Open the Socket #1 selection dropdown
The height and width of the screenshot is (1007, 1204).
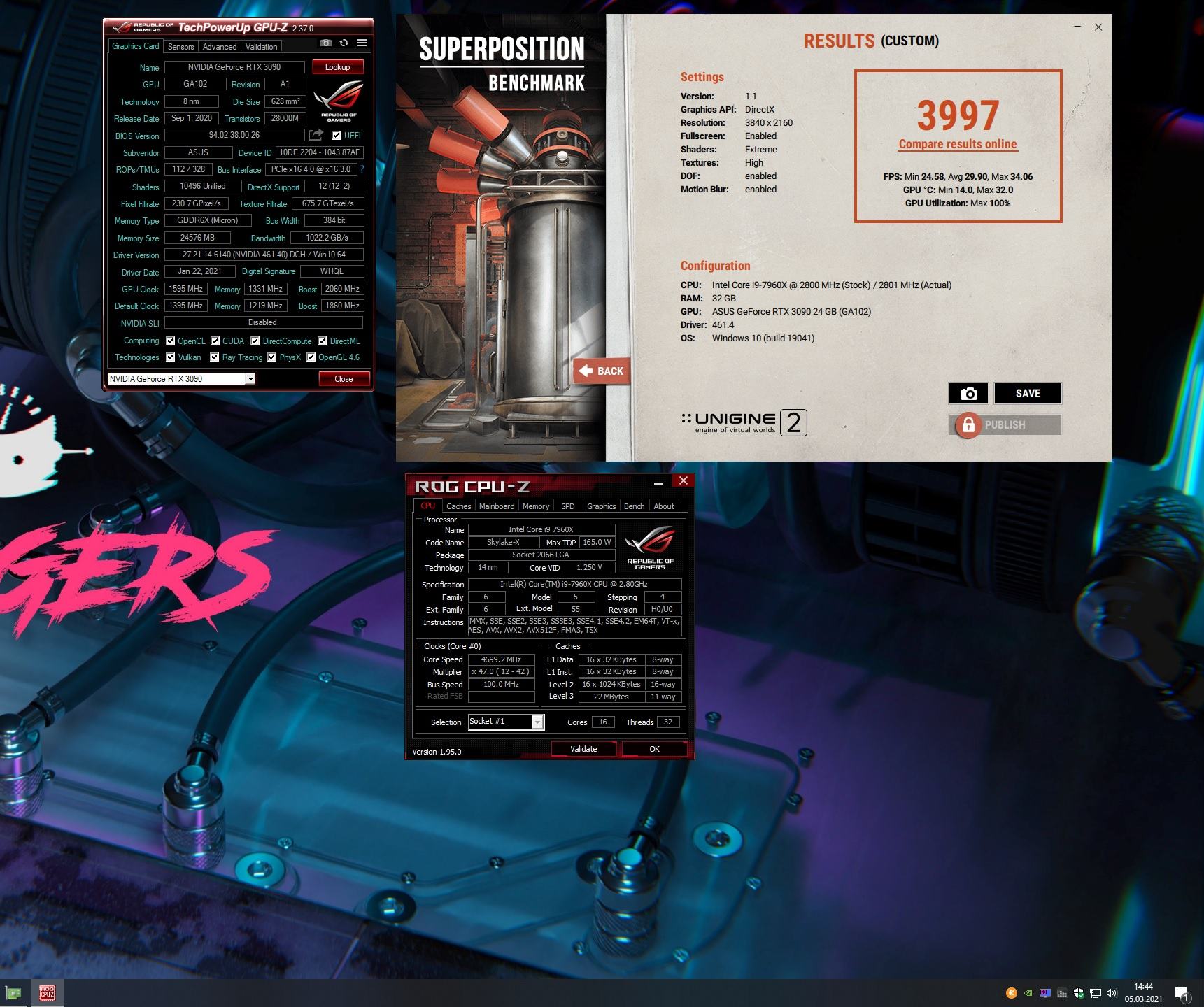(x=506, y=722)
